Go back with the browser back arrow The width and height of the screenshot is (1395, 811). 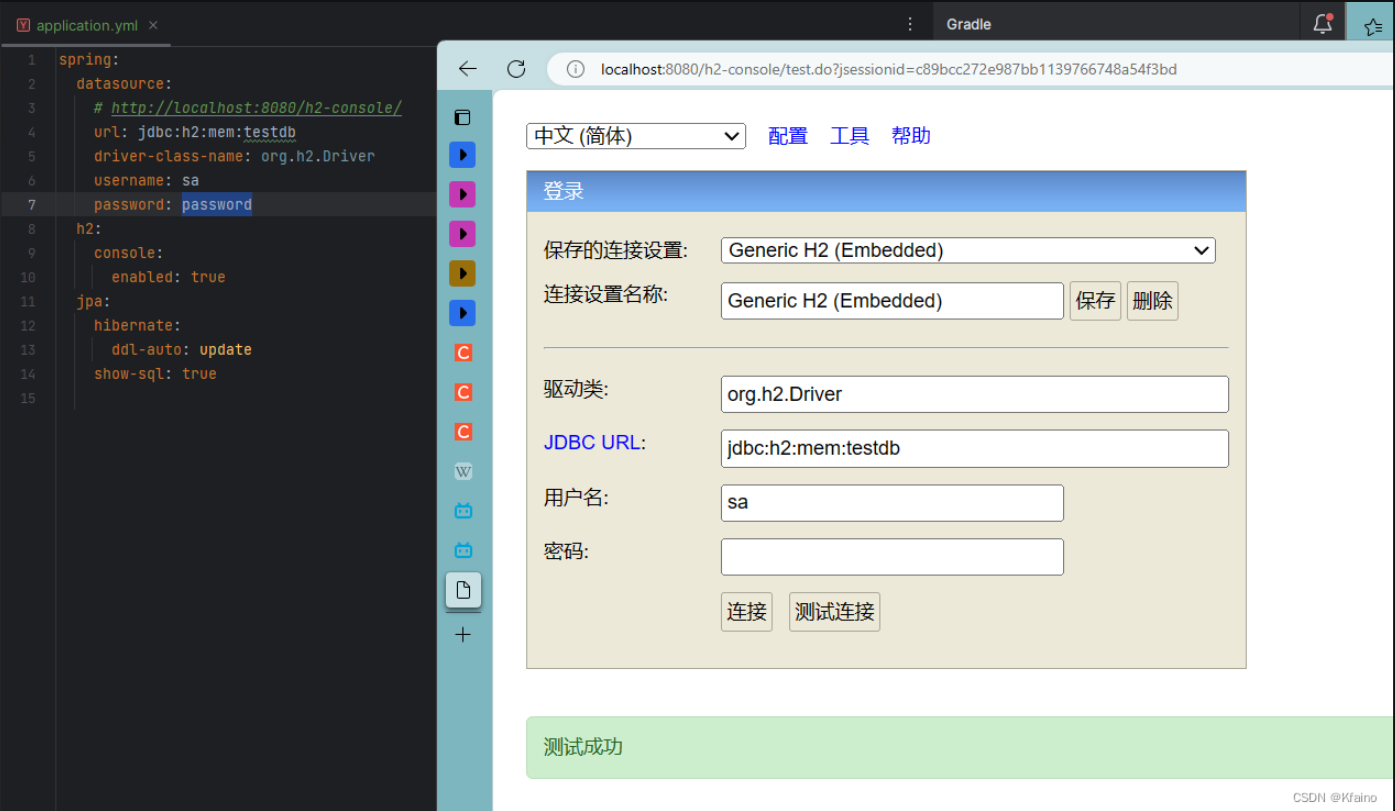[467, 69]
